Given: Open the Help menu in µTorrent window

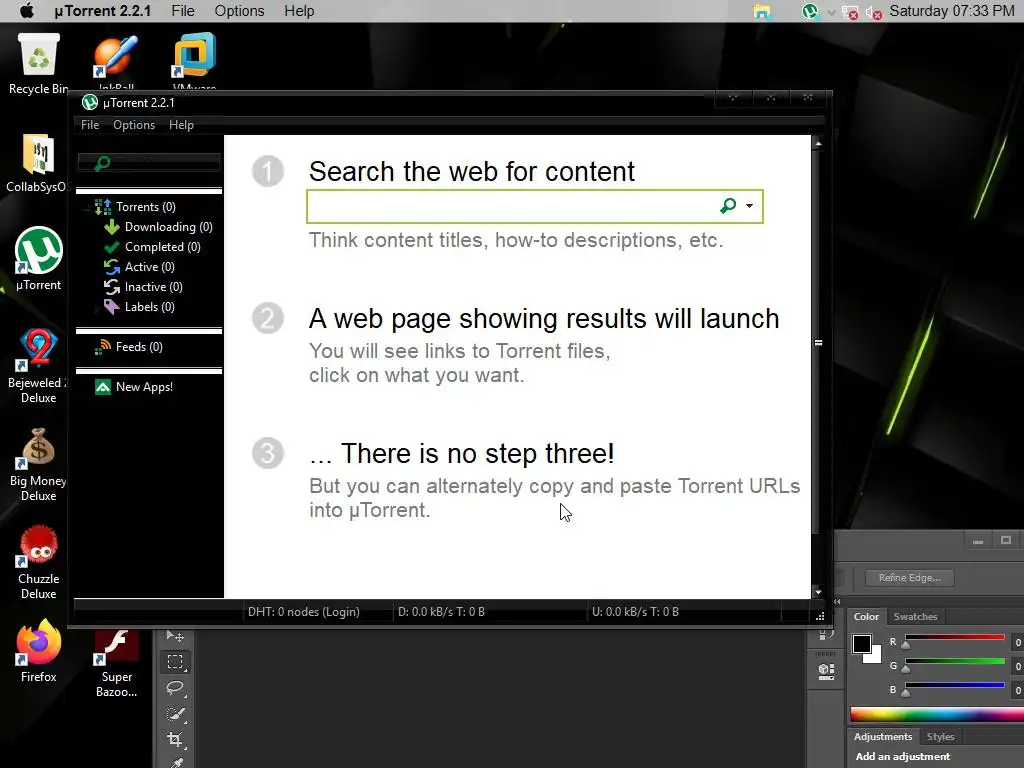Looking at the screenshot, I should [x=181, y=125].
